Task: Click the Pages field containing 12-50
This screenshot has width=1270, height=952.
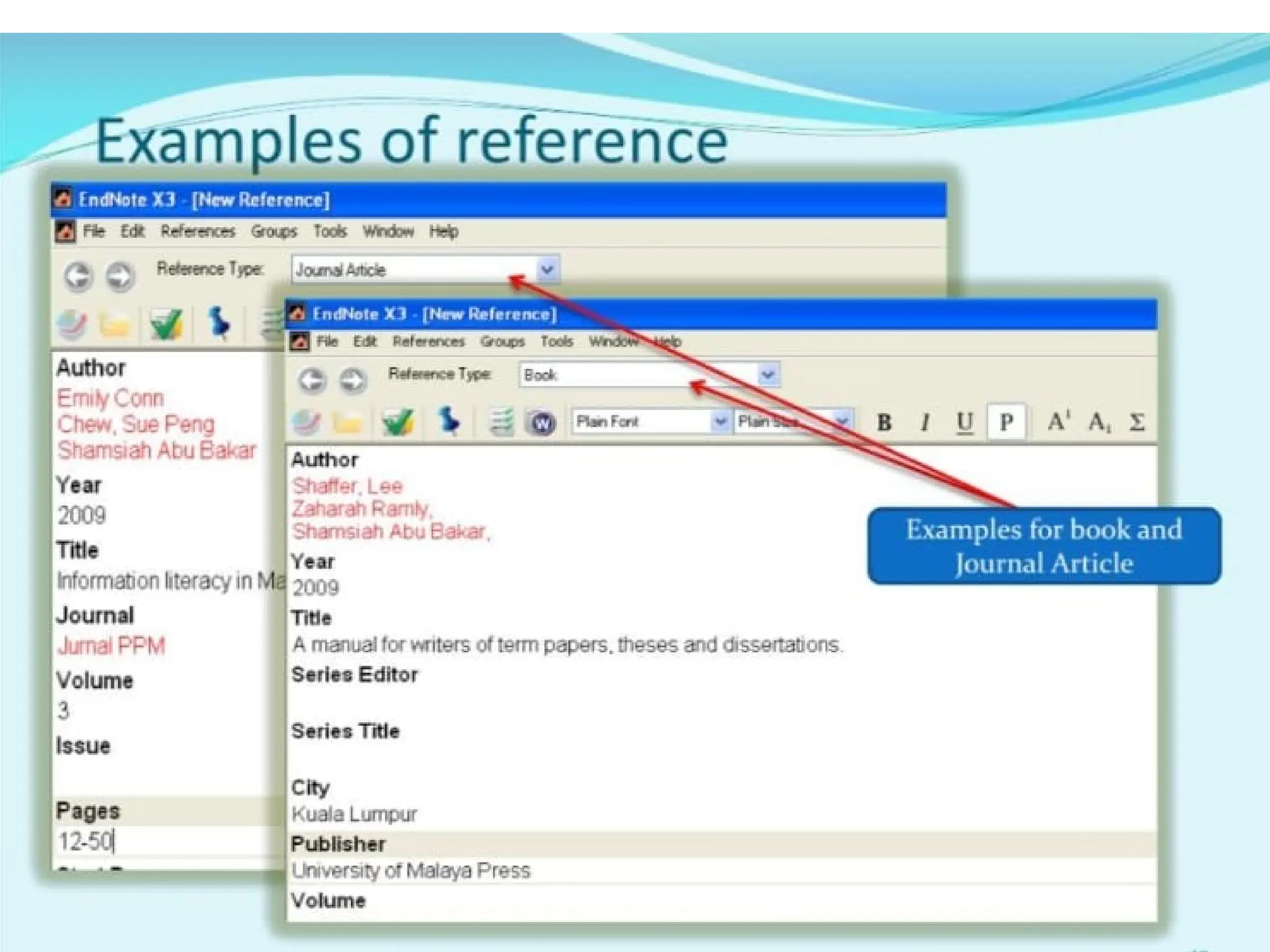Action: tap(169, 841)
